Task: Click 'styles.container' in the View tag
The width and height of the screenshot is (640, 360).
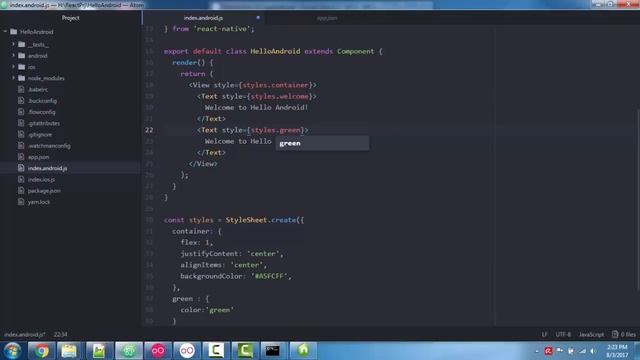Action: click(276, 85)
